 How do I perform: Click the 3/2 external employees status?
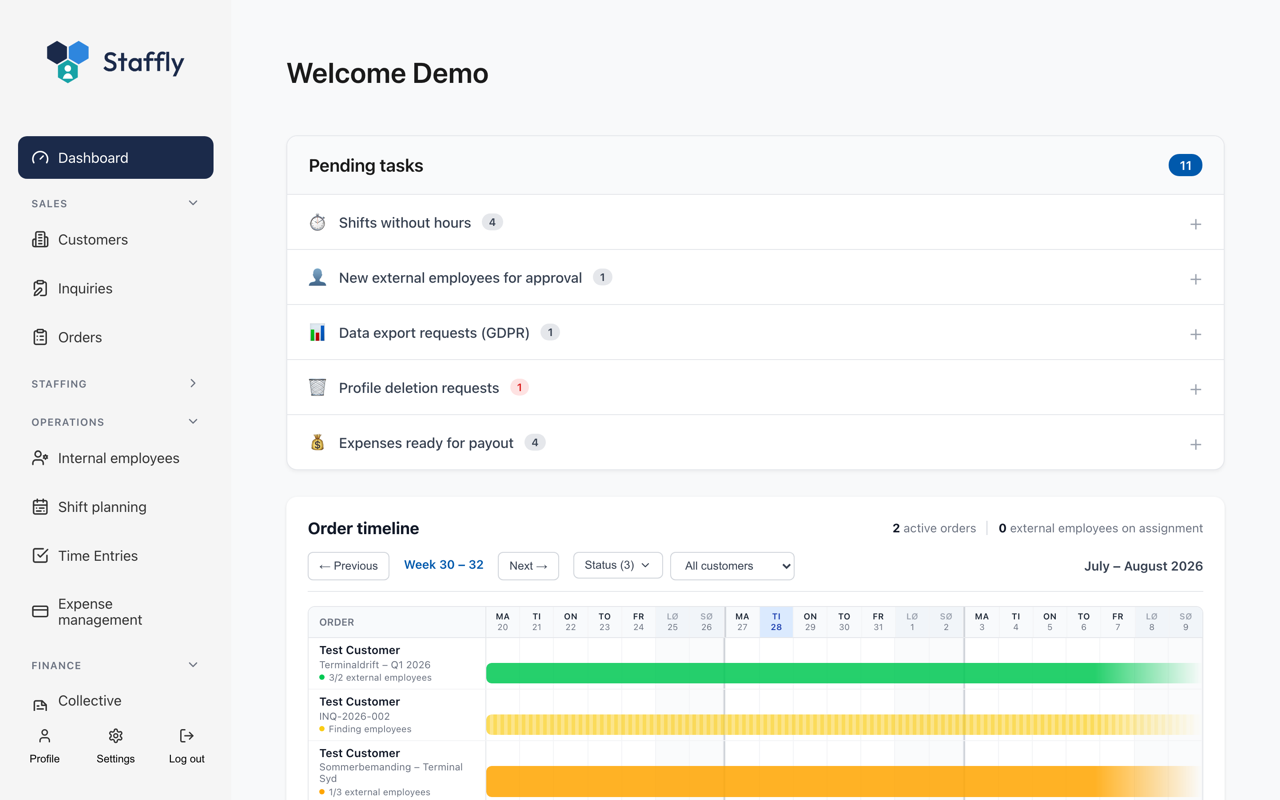[380, 677]
